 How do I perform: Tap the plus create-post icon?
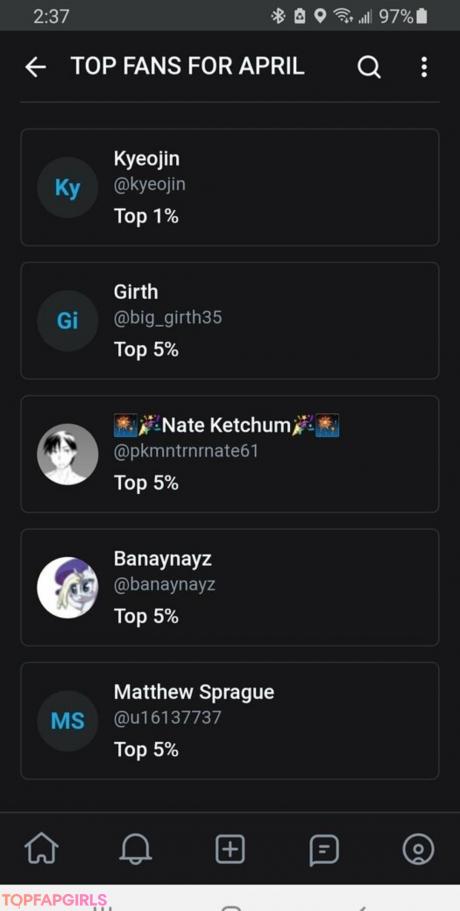click(230, 849)
